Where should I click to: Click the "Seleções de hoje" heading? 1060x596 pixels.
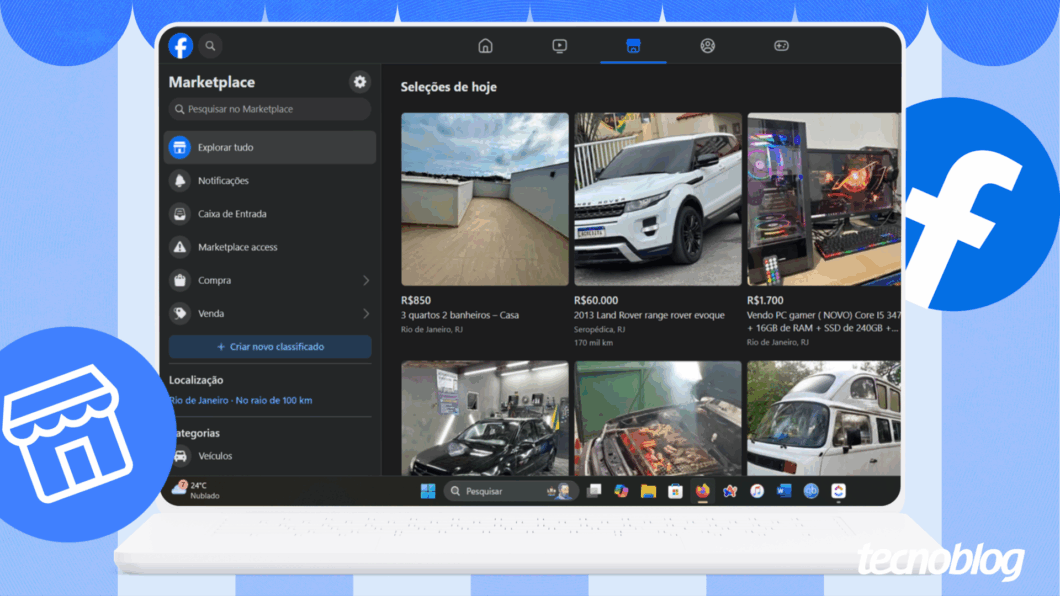coord(448,86)
